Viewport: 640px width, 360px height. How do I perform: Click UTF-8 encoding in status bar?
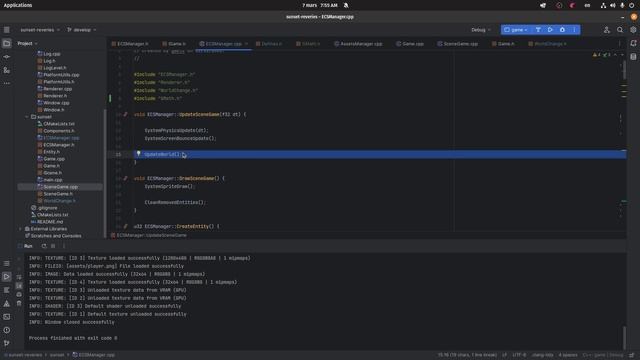(519, 355)
